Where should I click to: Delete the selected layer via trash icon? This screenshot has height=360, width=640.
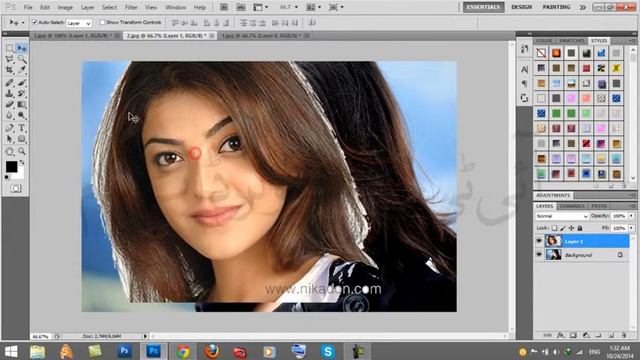click(x=624, y=335)
